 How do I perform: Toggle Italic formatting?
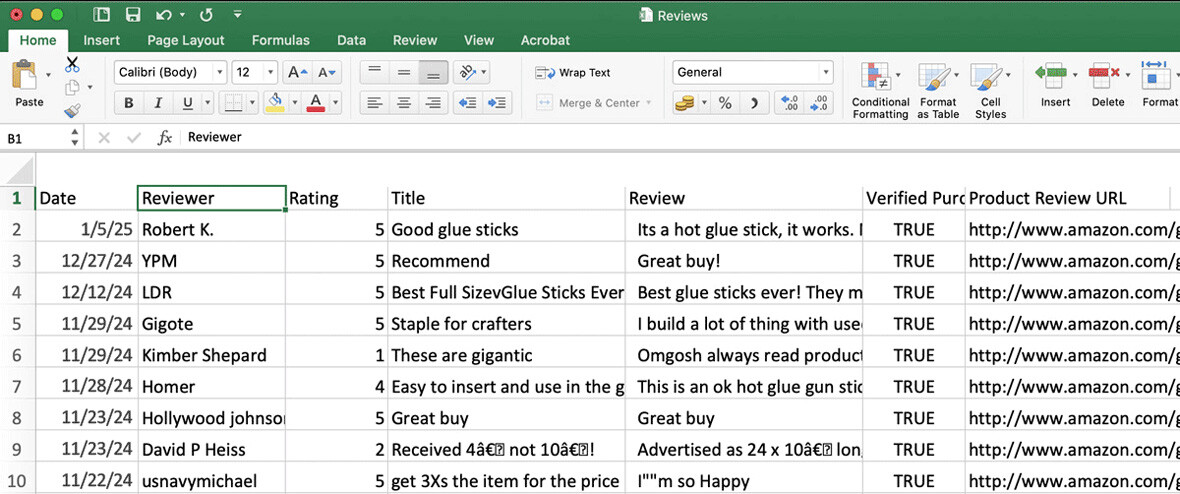coord(157,102)
